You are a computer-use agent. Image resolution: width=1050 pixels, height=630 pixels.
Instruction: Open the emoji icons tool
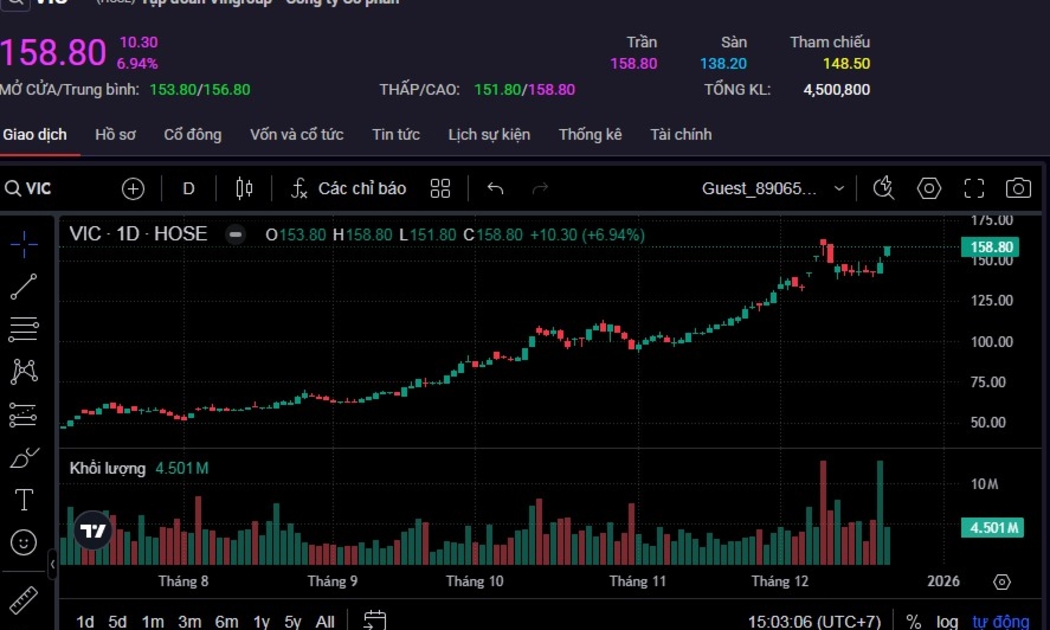coord(24,543)
